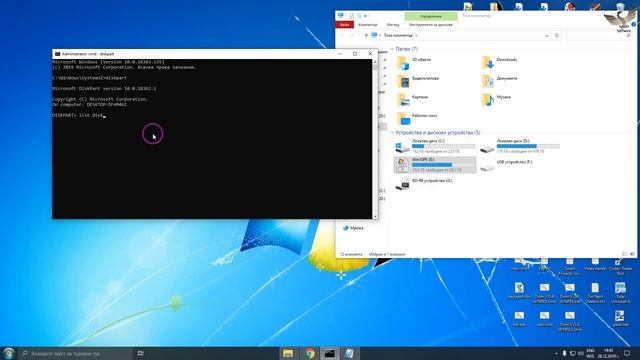This screenshot has width=640, height=360.
Task: Select the Win10PE (E:) drive
Action: 435,165
